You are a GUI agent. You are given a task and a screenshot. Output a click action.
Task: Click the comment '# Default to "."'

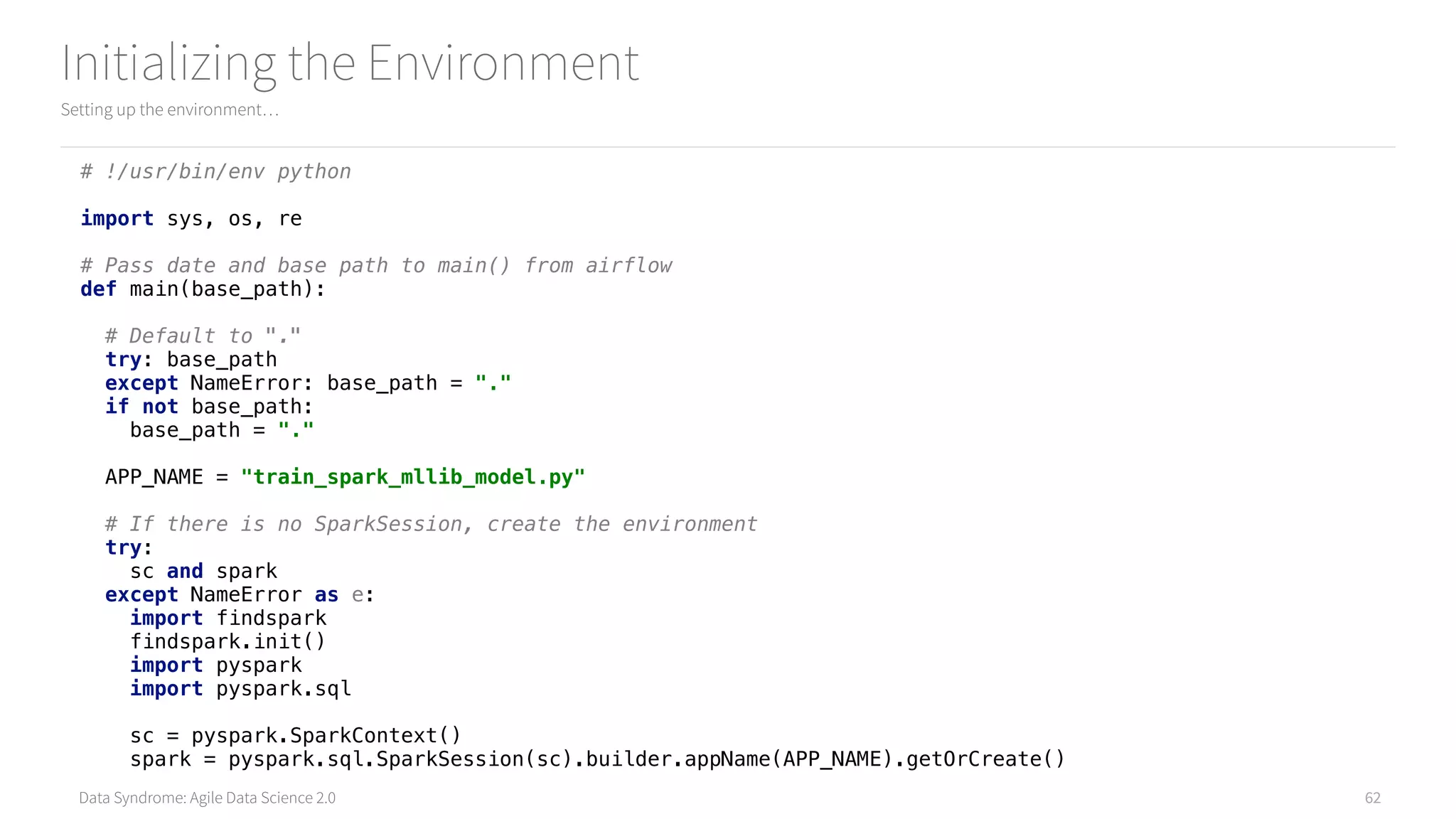pyautogui.click(x=203, y=336)
